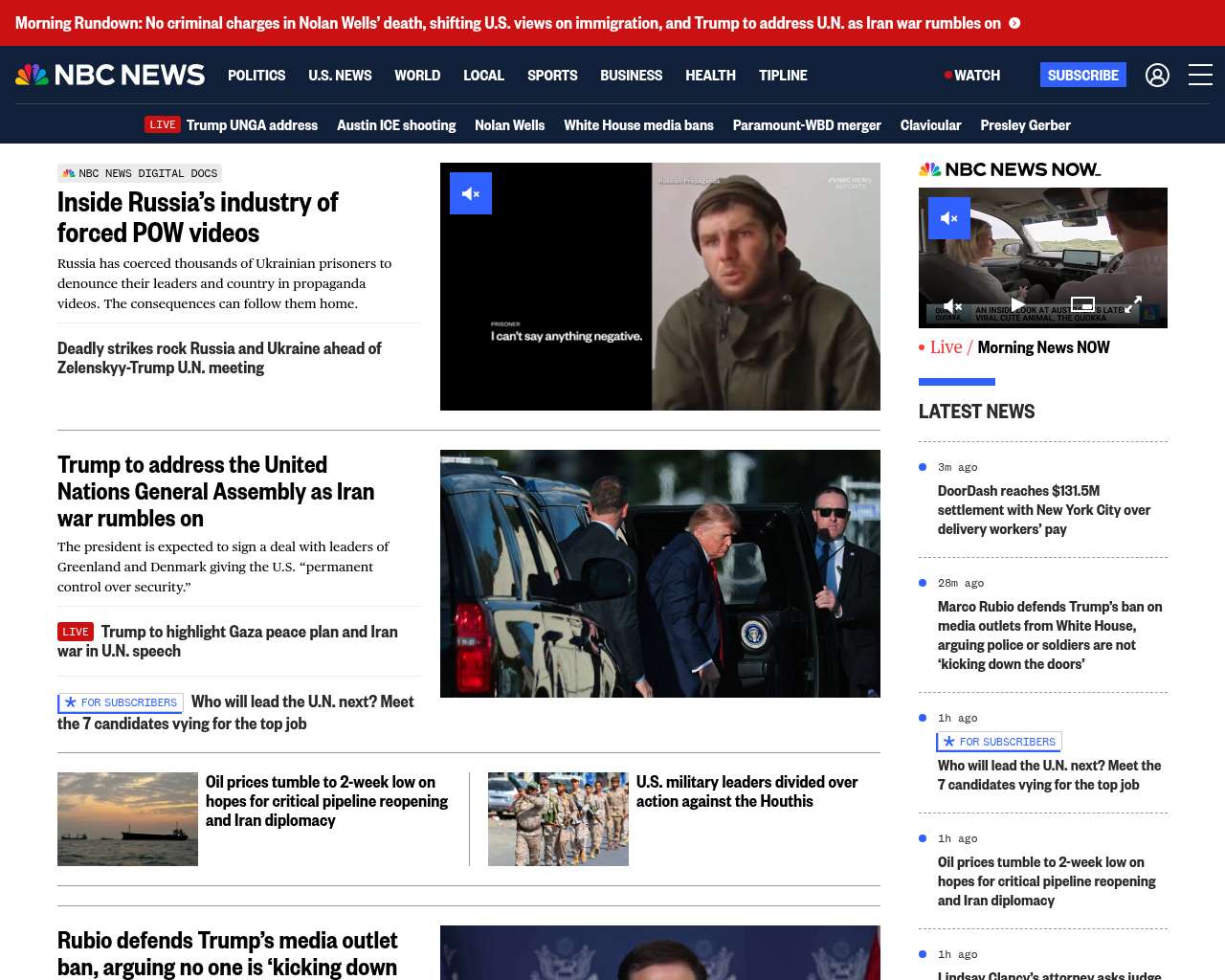Open the Politics section
Viewport: 1225px width, 980px height.
pyautogui.click(x=256, y=75)
